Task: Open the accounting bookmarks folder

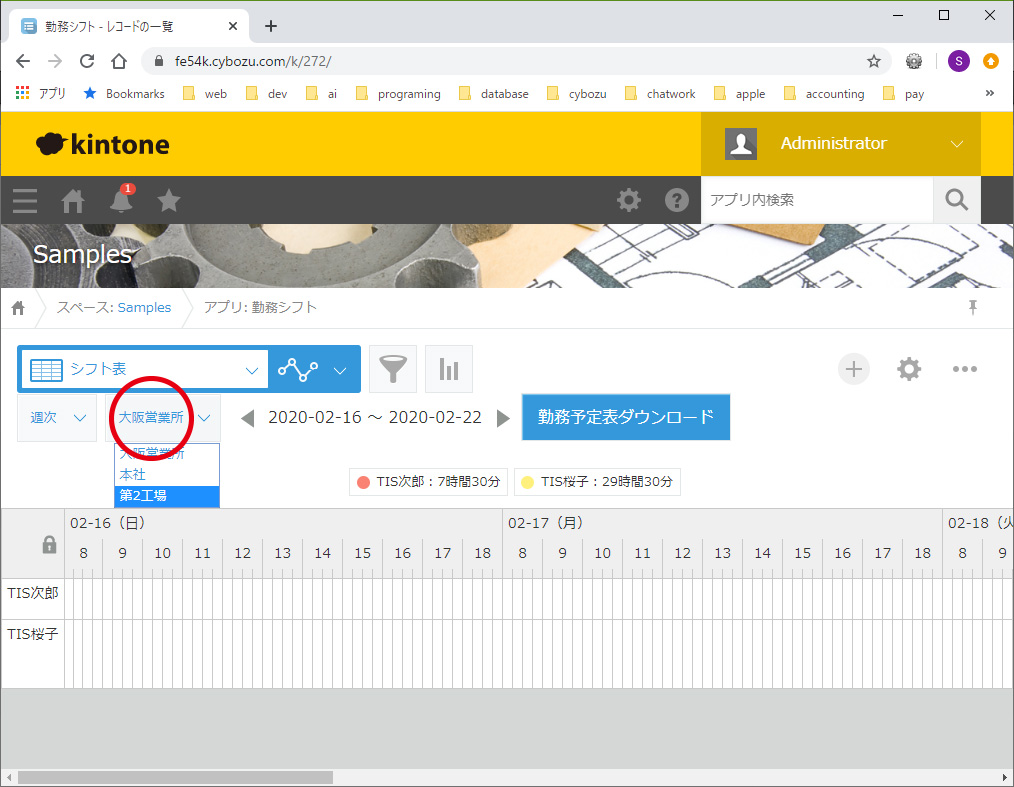Action: click(x=824, y=94)
